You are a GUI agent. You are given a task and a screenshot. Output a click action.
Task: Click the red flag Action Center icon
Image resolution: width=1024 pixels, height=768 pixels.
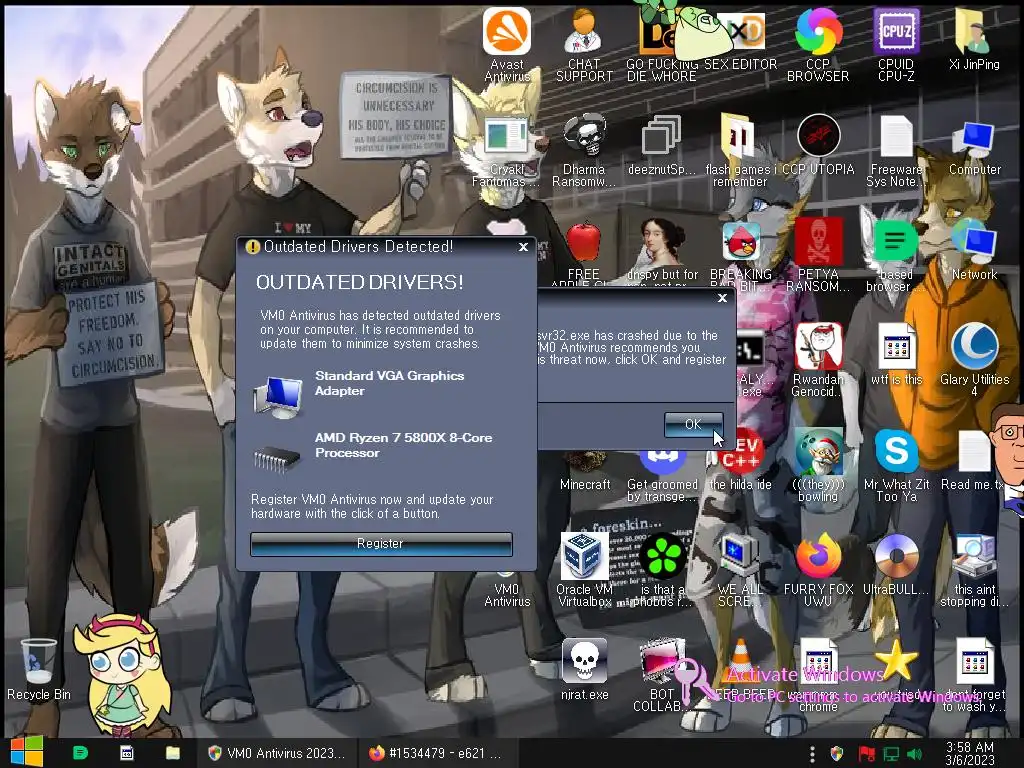[867, 754]
